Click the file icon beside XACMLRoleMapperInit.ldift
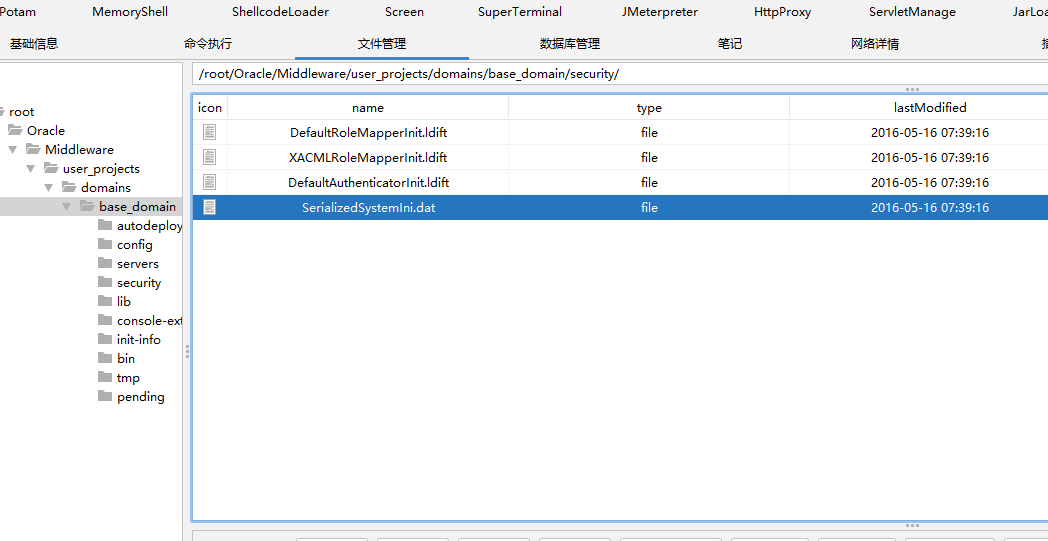The width and height of the screenshot is (1048, 541). click(209, 157)
